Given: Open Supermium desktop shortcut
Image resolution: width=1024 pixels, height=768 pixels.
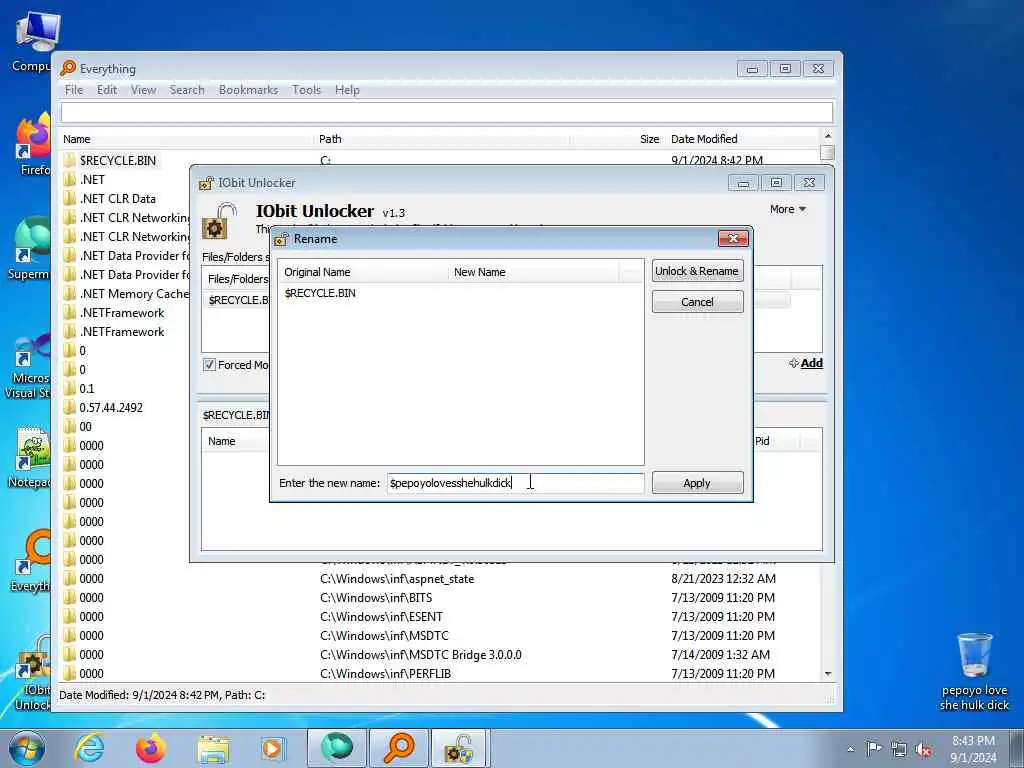Looking at the screenshot, I should 29,248.
